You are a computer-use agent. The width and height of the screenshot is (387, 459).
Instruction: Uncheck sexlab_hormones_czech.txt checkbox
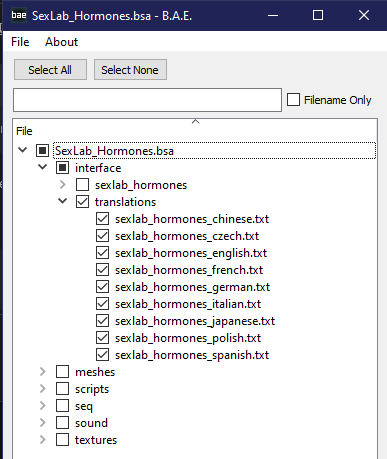pyautogui.click(x=102, y=236)
